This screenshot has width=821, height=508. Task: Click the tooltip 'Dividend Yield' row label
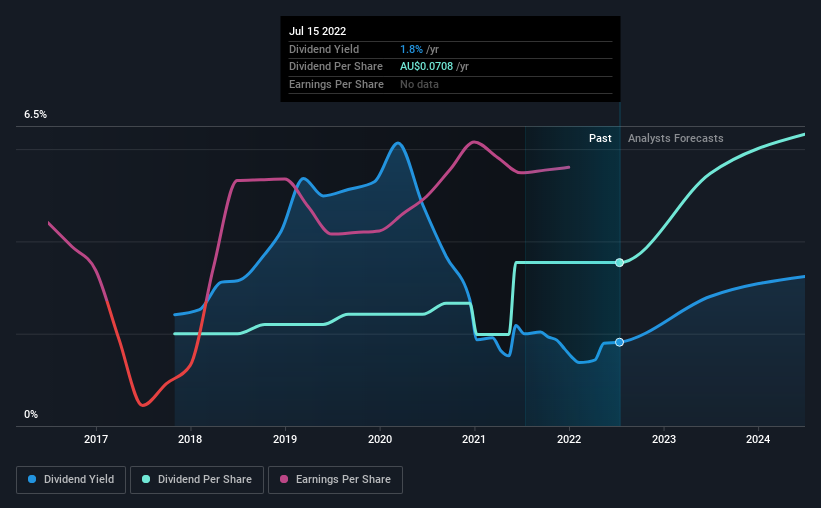click(x=324, y=49)
